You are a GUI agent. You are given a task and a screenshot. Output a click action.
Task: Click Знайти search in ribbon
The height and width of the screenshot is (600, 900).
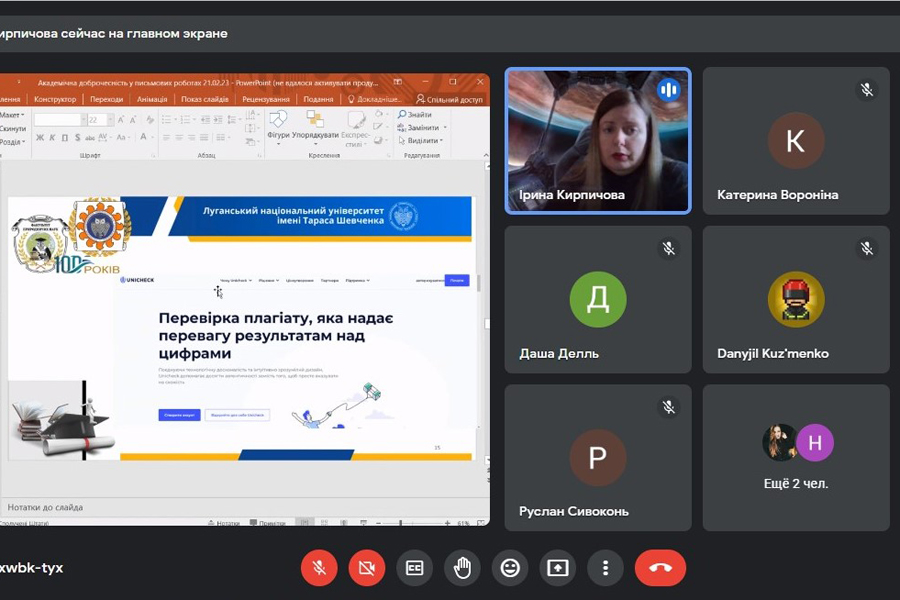415,115
